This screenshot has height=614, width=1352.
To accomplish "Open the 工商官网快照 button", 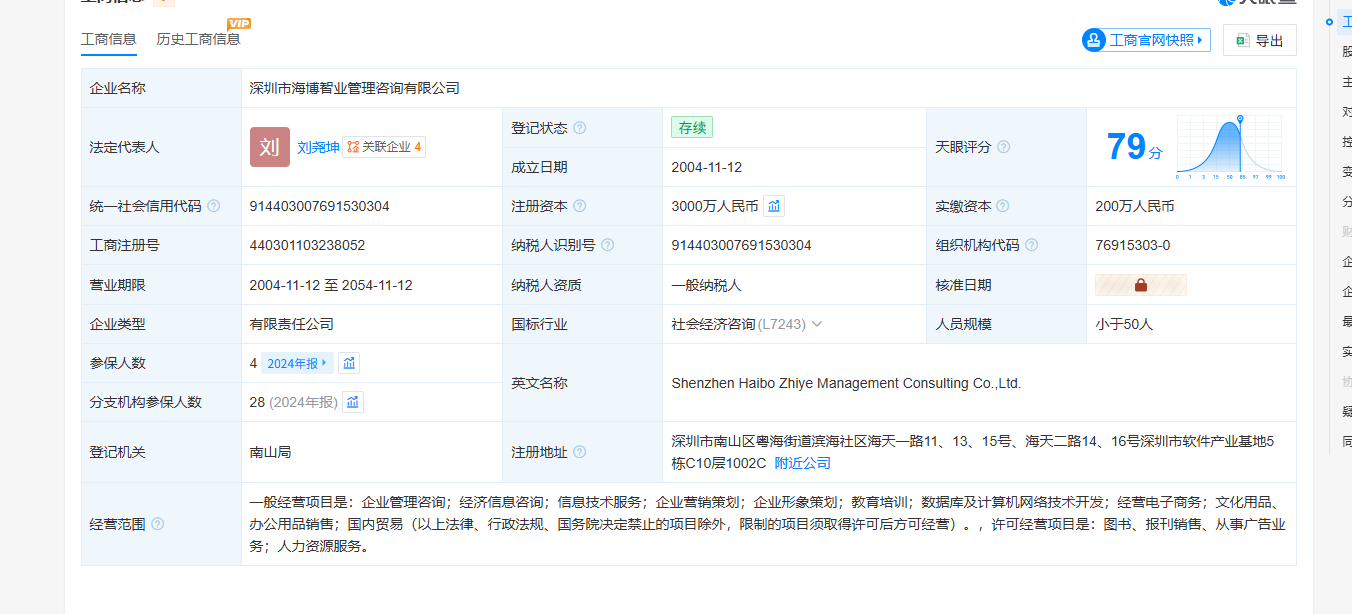I will (1146, 40).
